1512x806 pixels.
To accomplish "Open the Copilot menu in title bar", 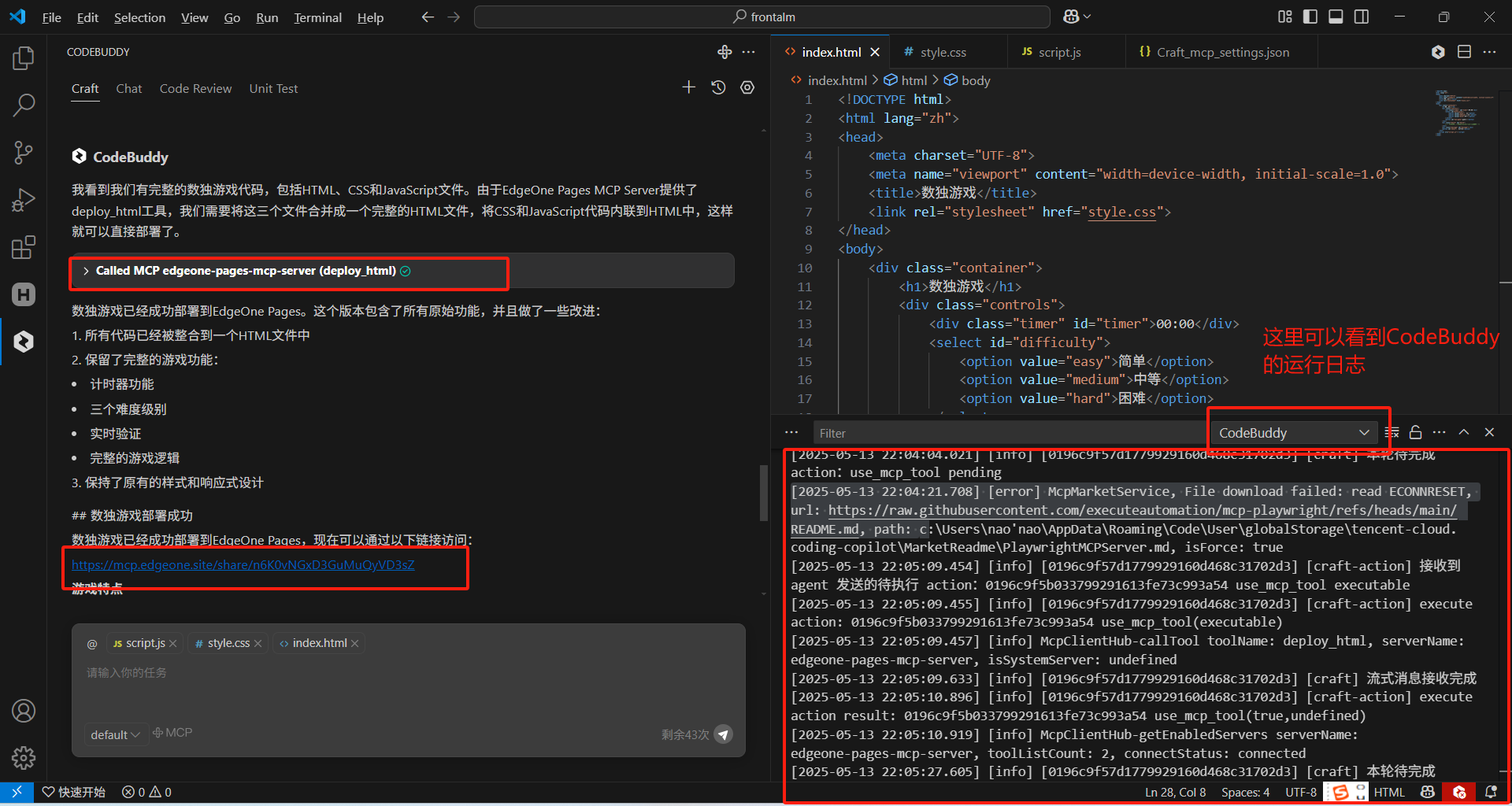I will point(1077,17).
